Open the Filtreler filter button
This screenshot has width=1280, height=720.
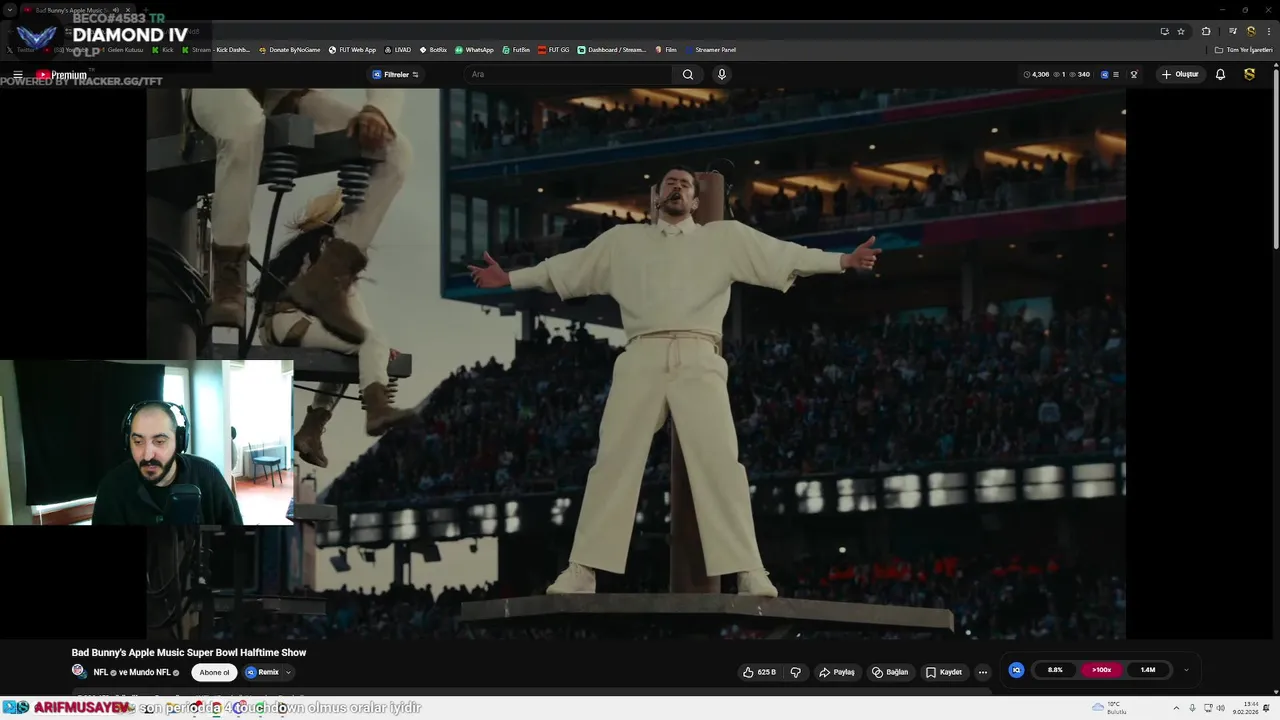[x=396, y=75]
